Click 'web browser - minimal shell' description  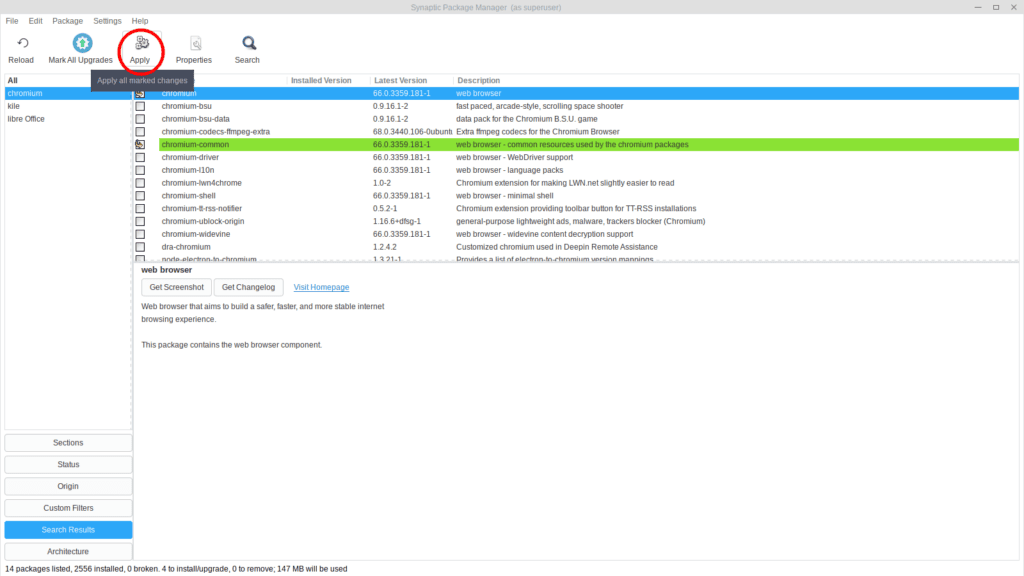pos(505,196)
